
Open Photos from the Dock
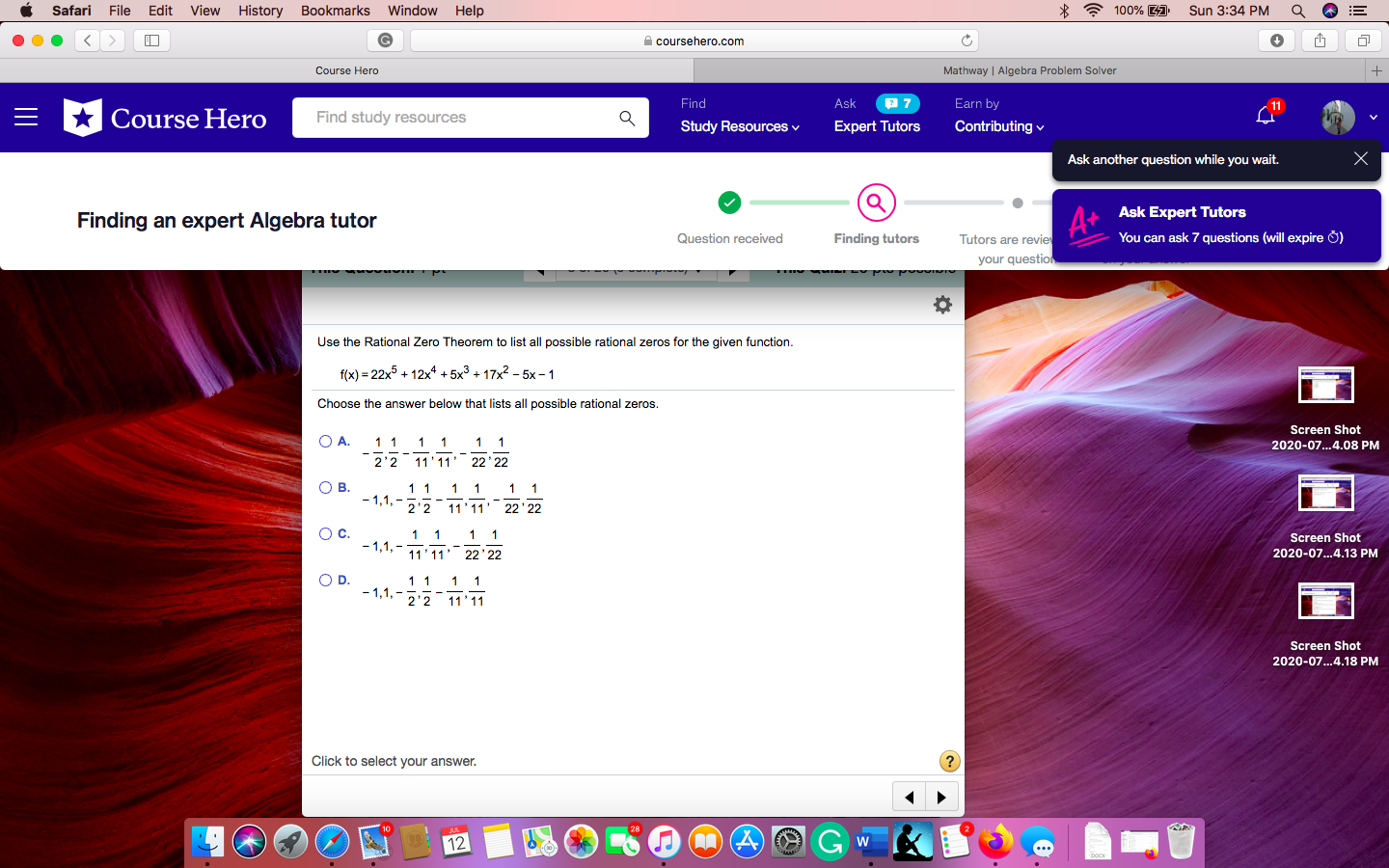coord(581,842)
